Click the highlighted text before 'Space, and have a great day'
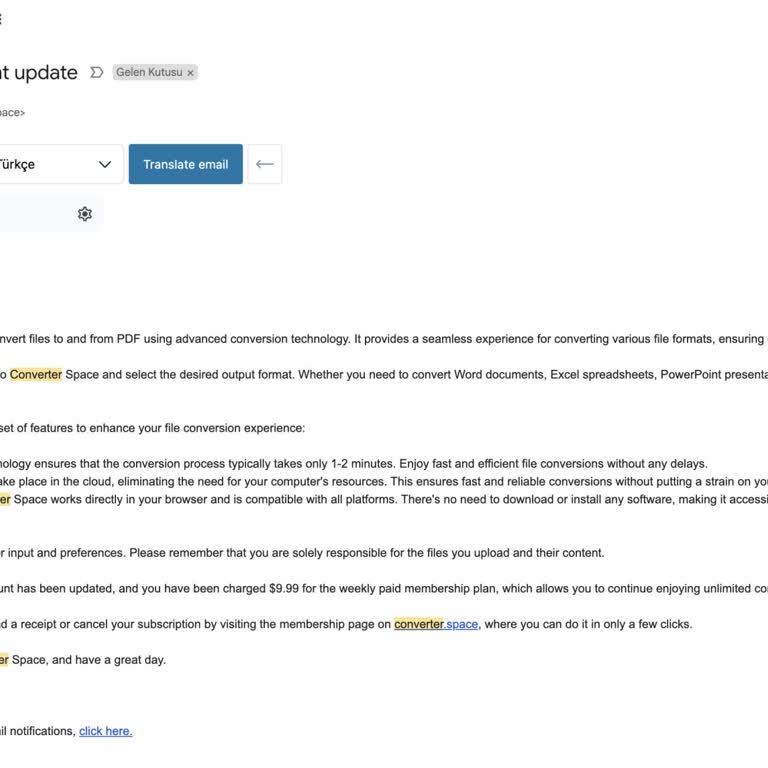768x768 pixels. coord(4,660)
